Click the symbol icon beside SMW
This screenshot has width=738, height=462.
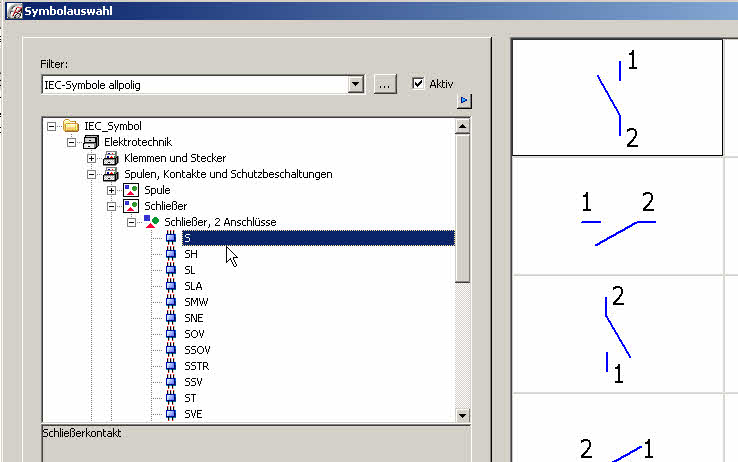[171, 302]
